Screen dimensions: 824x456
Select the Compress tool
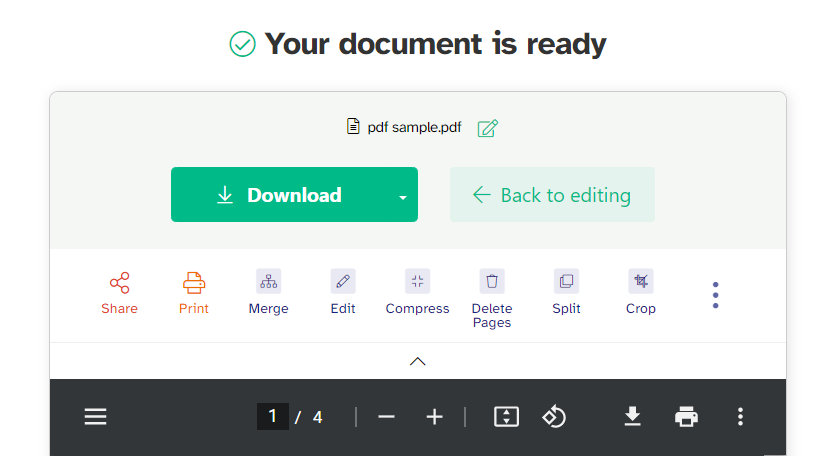click(417, 282)
